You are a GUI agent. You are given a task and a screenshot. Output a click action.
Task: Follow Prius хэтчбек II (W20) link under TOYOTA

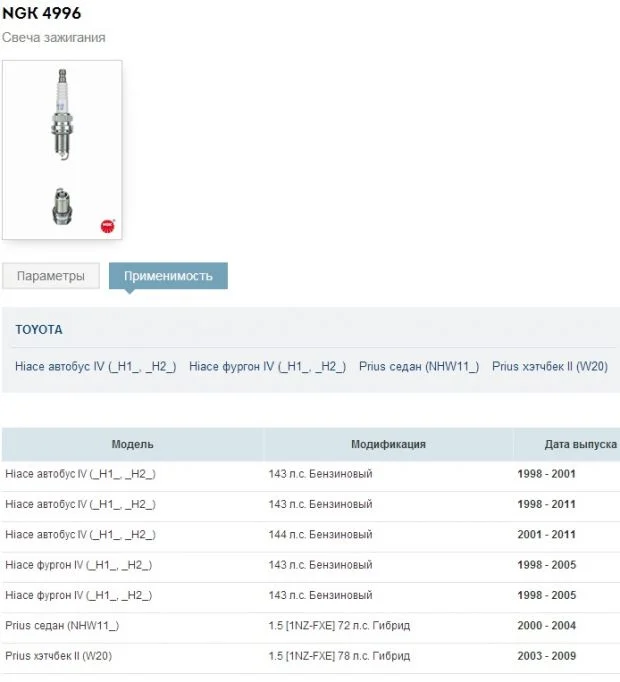(549, 367)
